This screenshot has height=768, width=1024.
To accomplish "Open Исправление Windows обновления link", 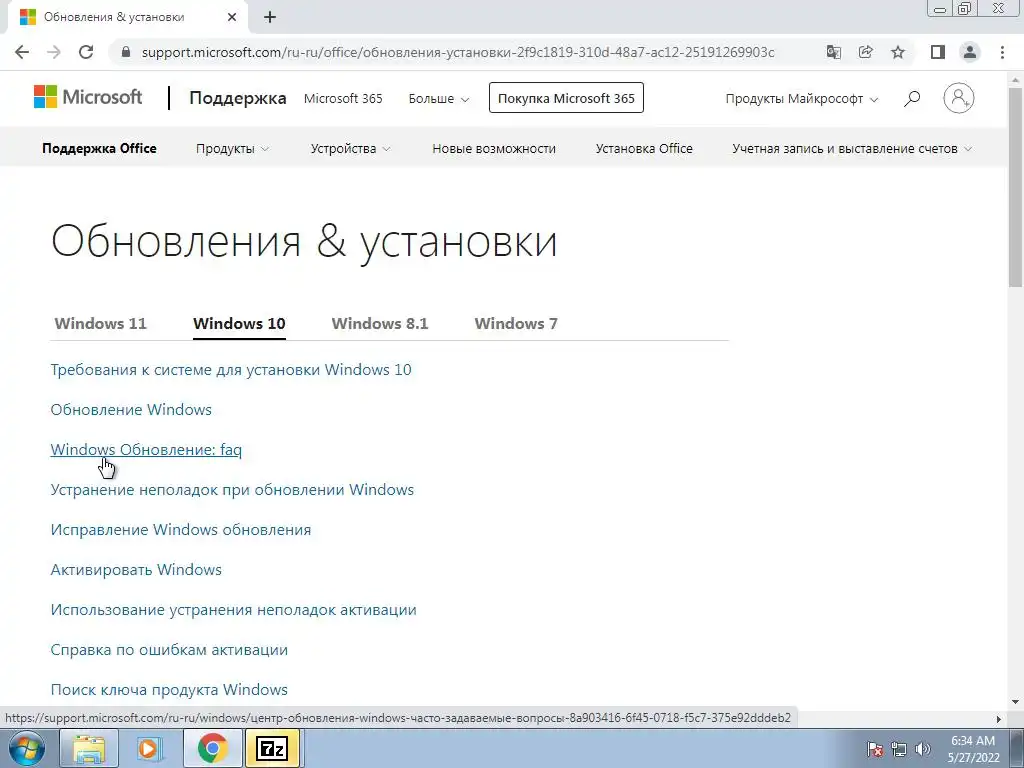I will pos(181,530).
